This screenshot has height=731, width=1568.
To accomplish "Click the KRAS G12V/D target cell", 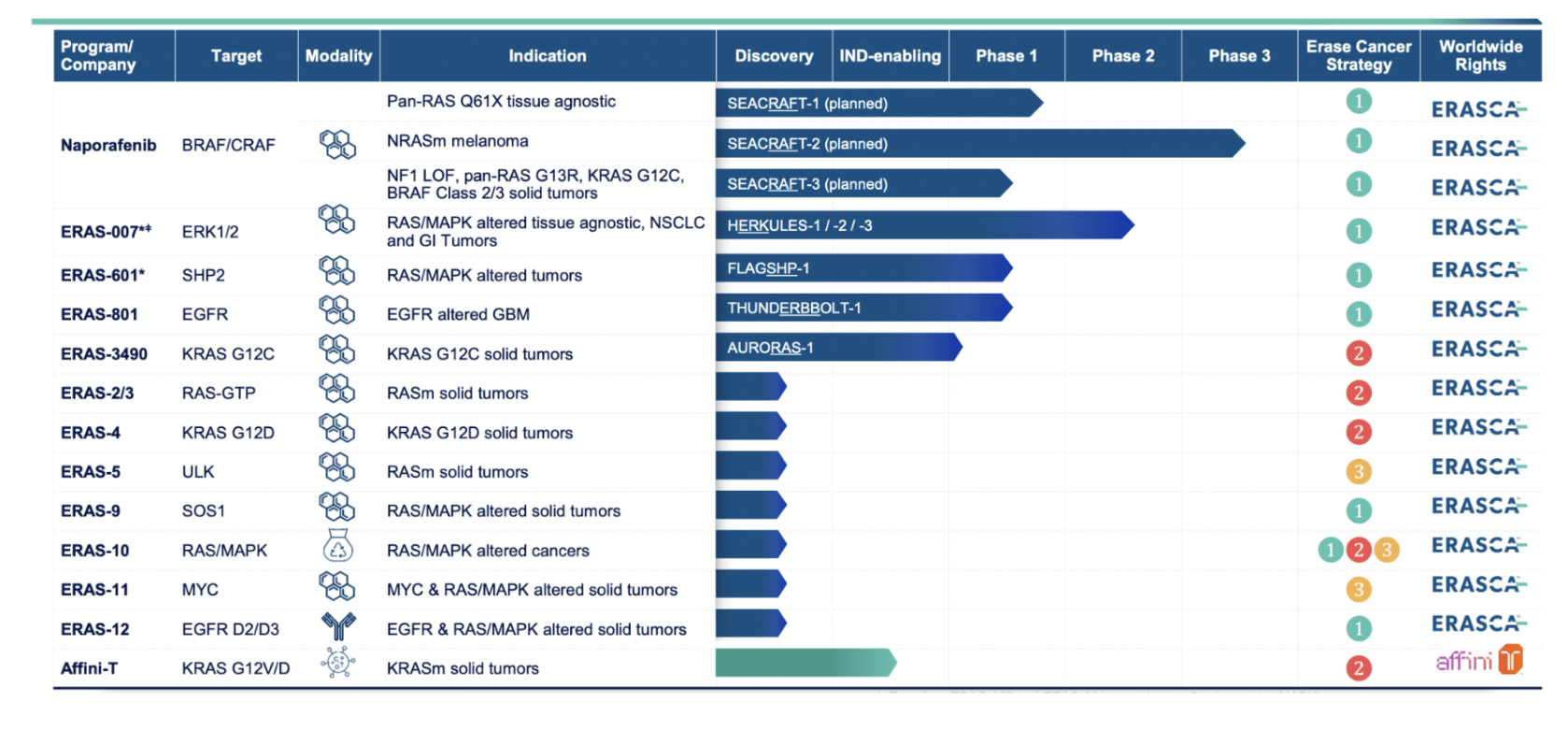I will 235,668.
